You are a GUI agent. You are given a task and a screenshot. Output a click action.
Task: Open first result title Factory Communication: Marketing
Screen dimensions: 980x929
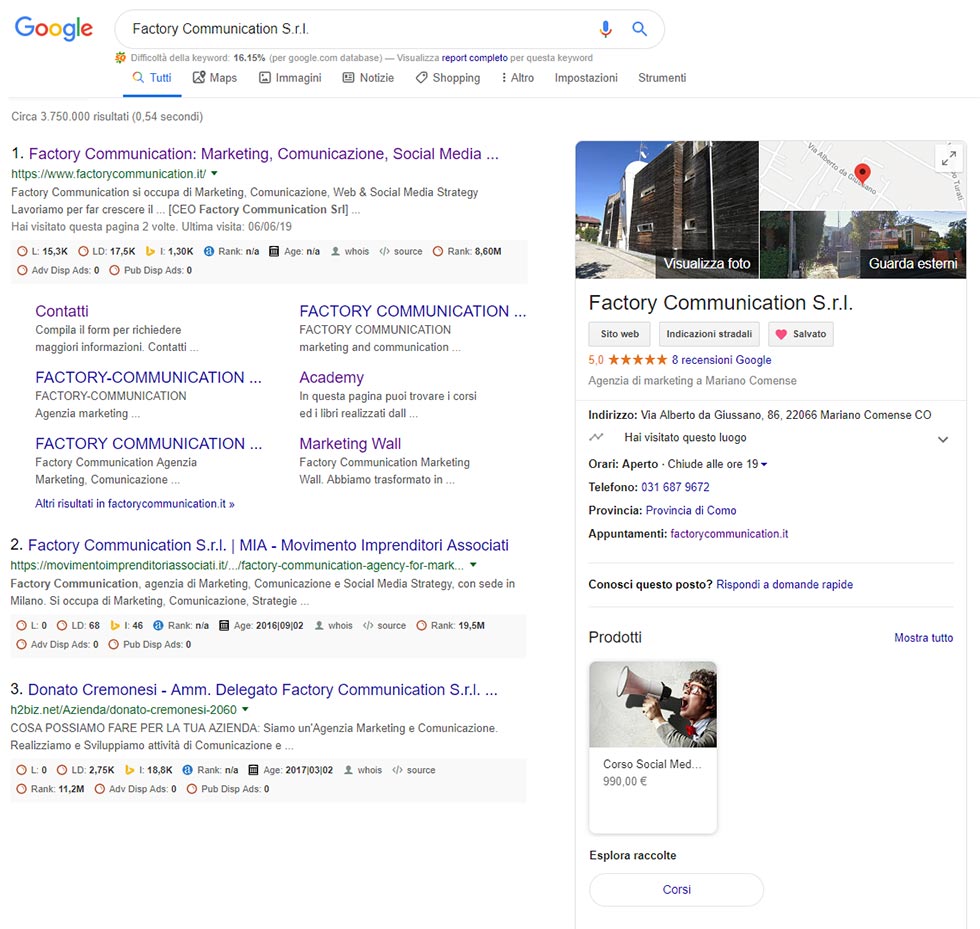pos(264,154)
